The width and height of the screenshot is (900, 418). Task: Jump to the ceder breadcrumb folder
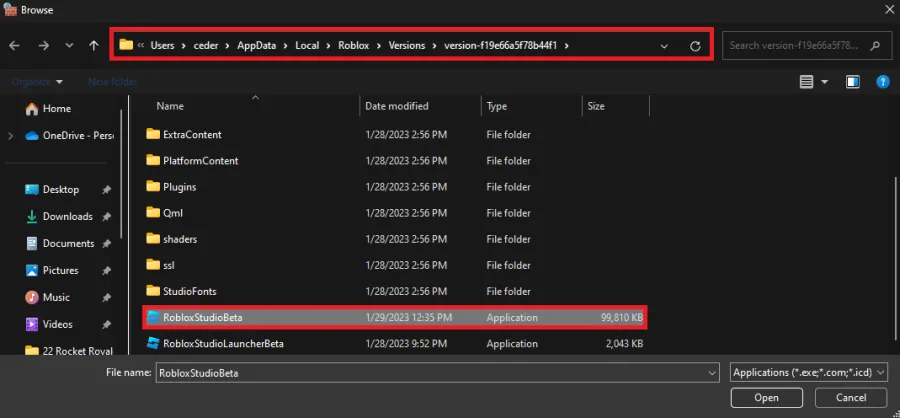[206, 46]
